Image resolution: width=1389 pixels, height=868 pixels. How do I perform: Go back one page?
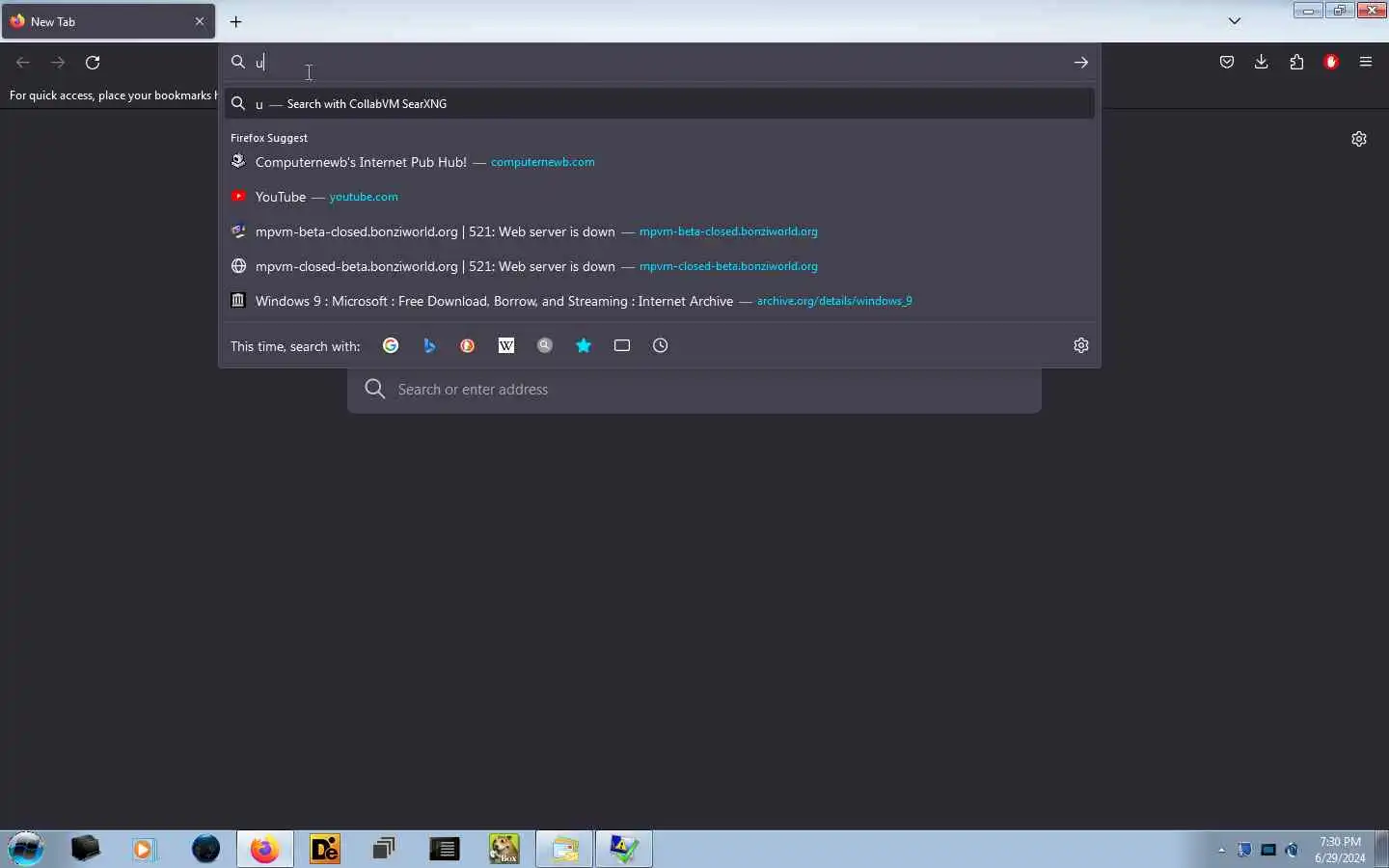click(x=23, y=63)
